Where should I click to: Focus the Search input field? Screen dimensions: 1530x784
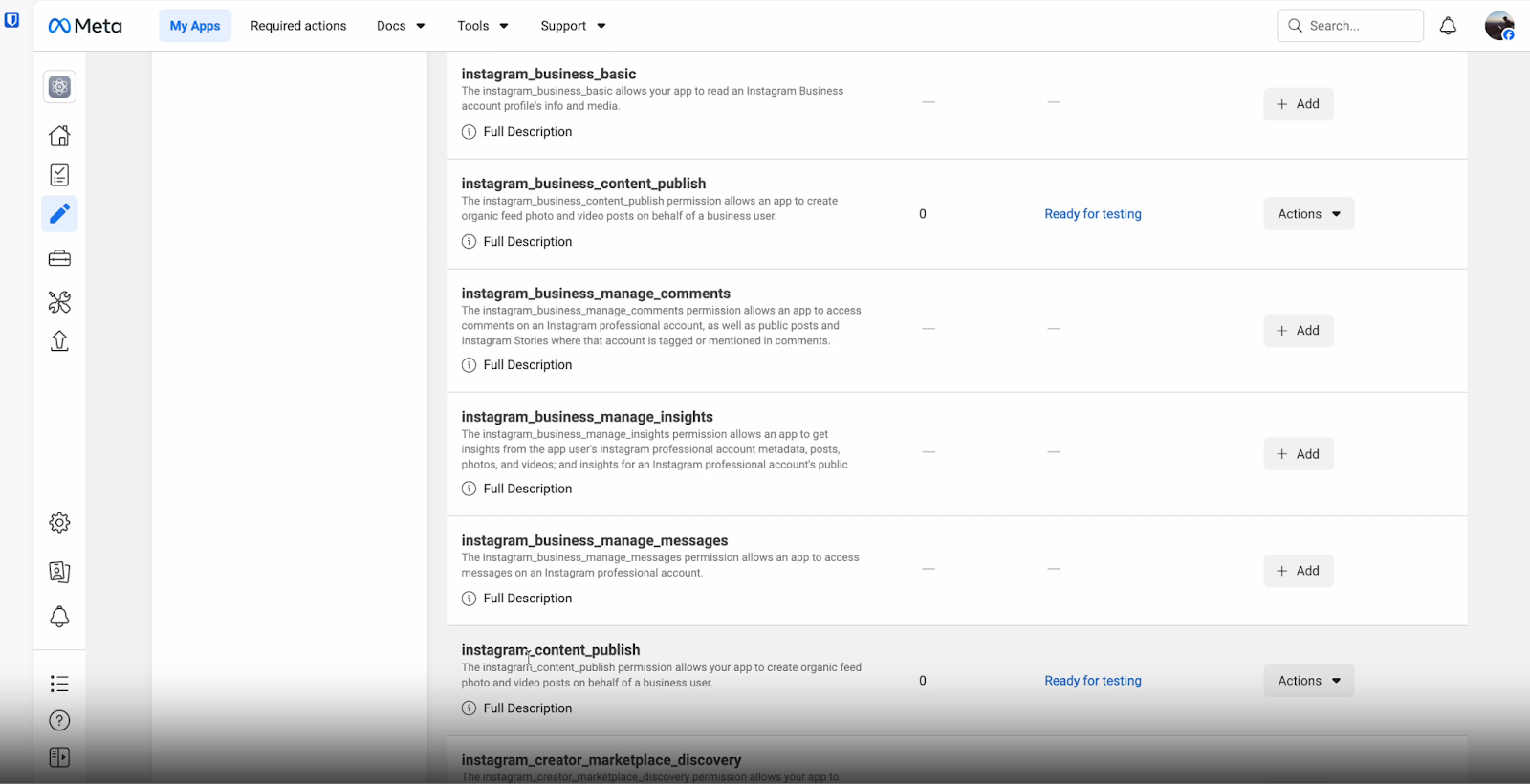[1350, 26]
